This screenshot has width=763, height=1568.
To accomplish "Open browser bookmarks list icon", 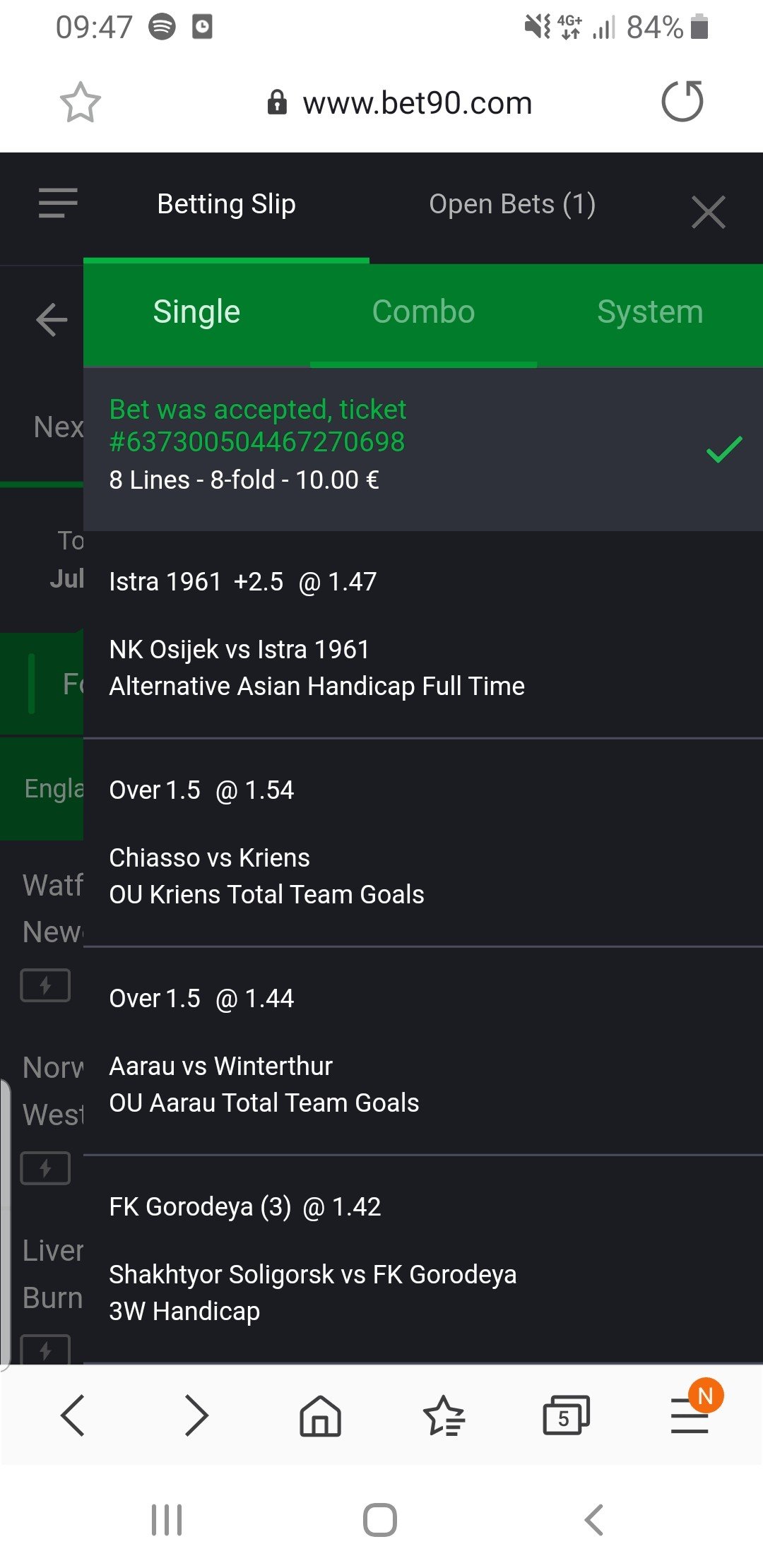I will (444, 1415).
